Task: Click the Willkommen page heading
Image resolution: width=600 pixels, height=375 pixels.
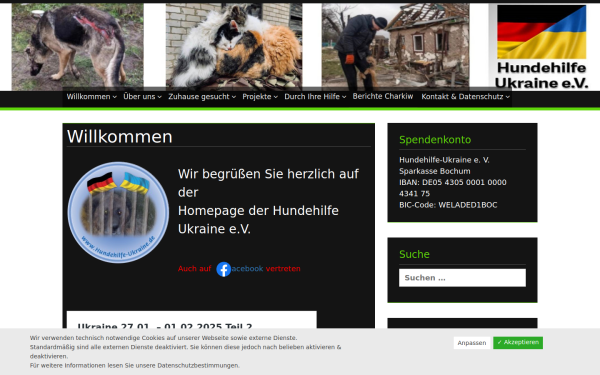Action: pyautogui.click(x=120, y=137)
